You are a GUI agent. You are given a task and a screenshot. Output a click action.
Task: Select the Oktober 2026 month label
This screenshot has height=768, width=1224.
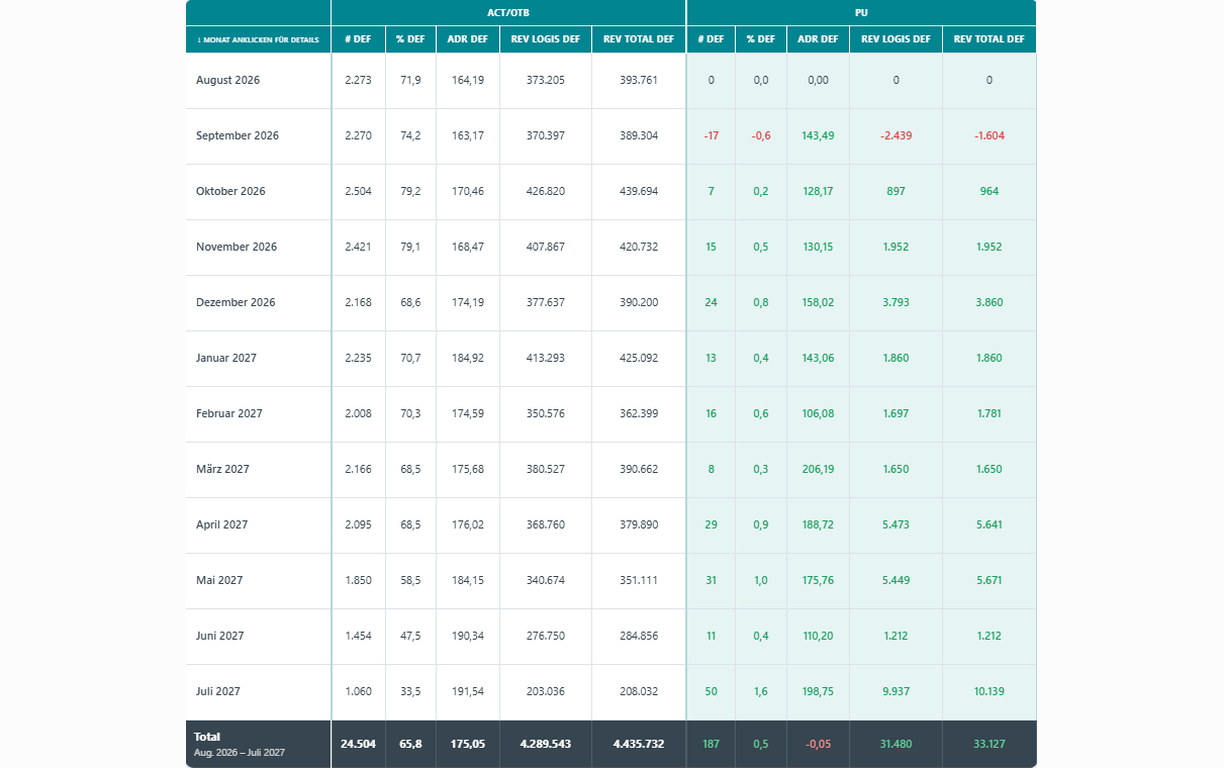point(231,191)
